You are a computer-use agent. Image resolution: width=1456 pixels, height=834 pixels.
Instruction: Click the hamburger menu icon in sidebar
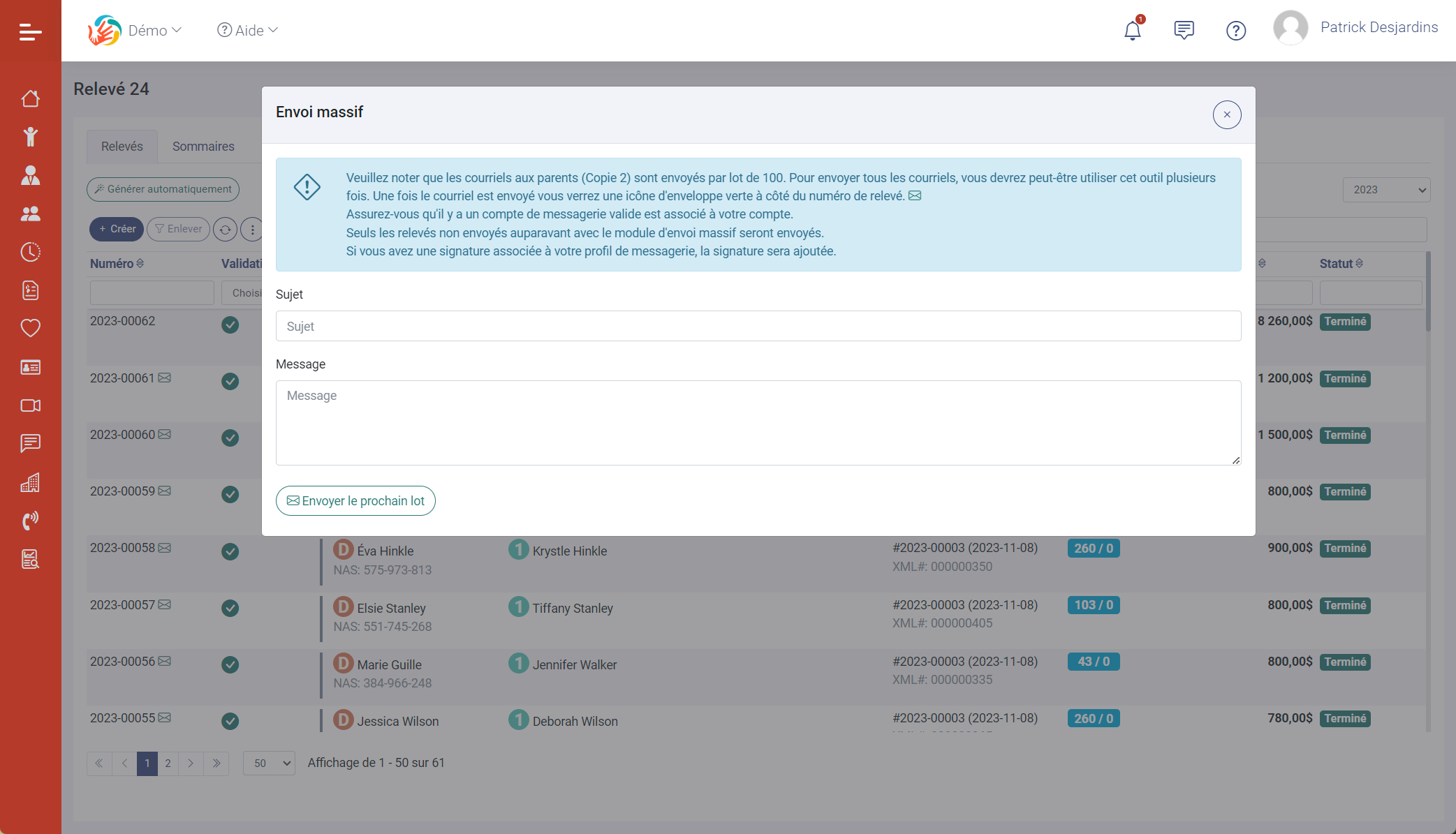30,31
